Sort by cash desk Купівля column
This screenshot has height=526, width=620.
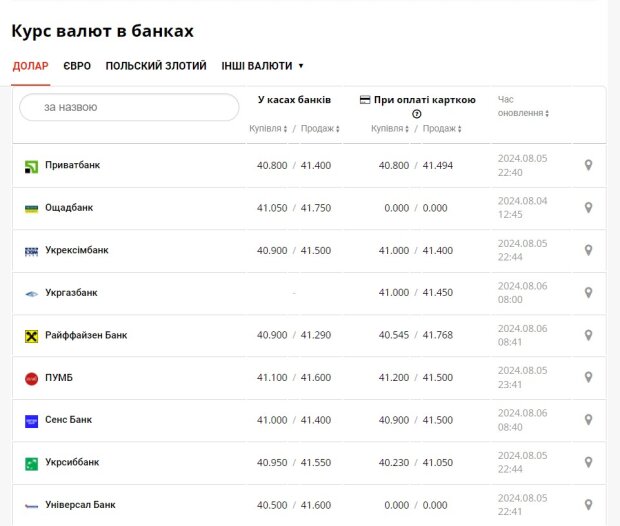(x=268, y=129)
